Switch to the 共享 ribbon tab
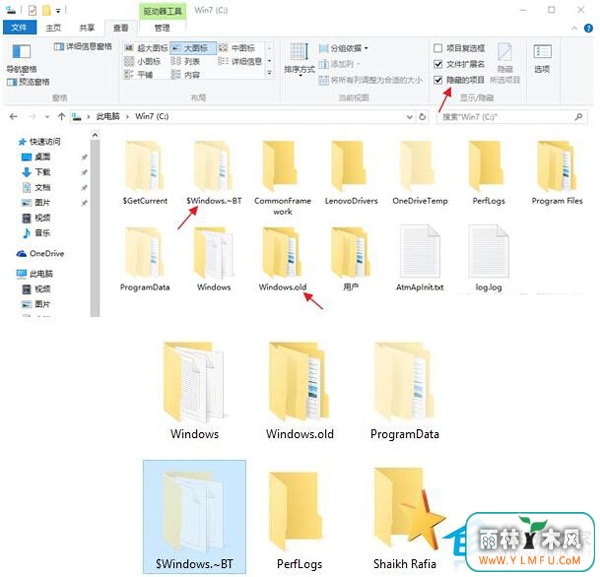 tap(87, 28)
